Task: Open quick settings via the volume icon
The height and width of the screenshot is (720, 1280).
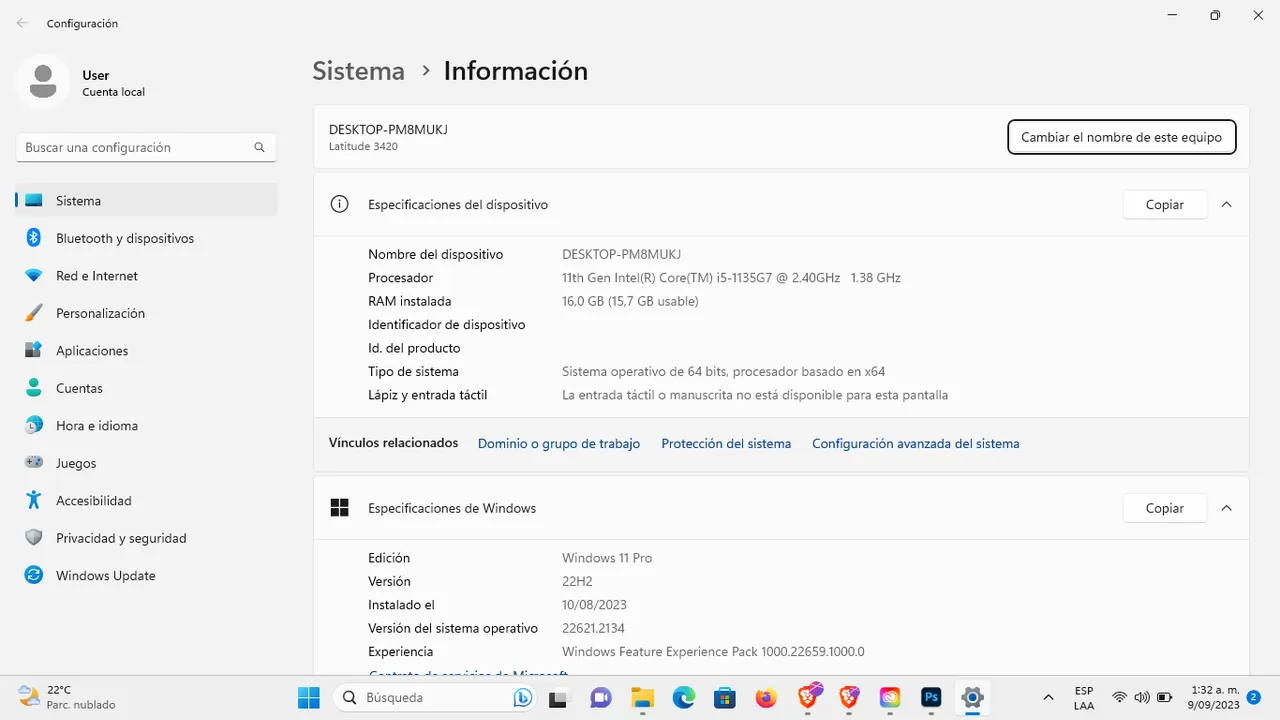Action: (x=1142, y=697)
